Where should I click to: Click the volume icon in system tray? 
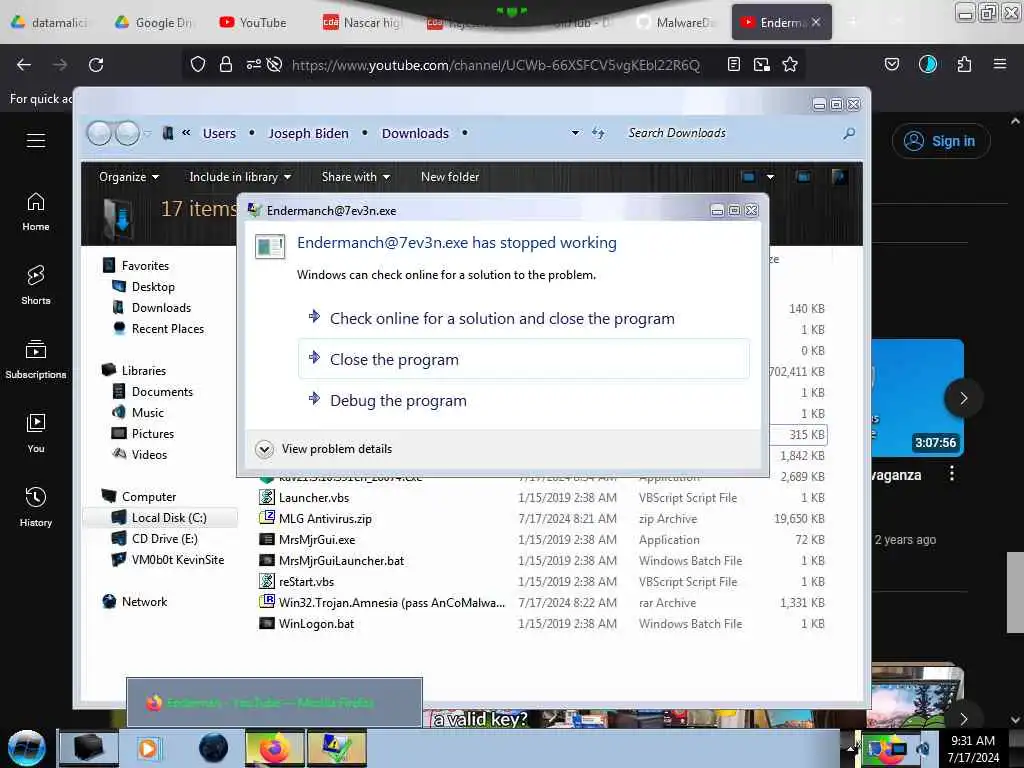[923, 748]
